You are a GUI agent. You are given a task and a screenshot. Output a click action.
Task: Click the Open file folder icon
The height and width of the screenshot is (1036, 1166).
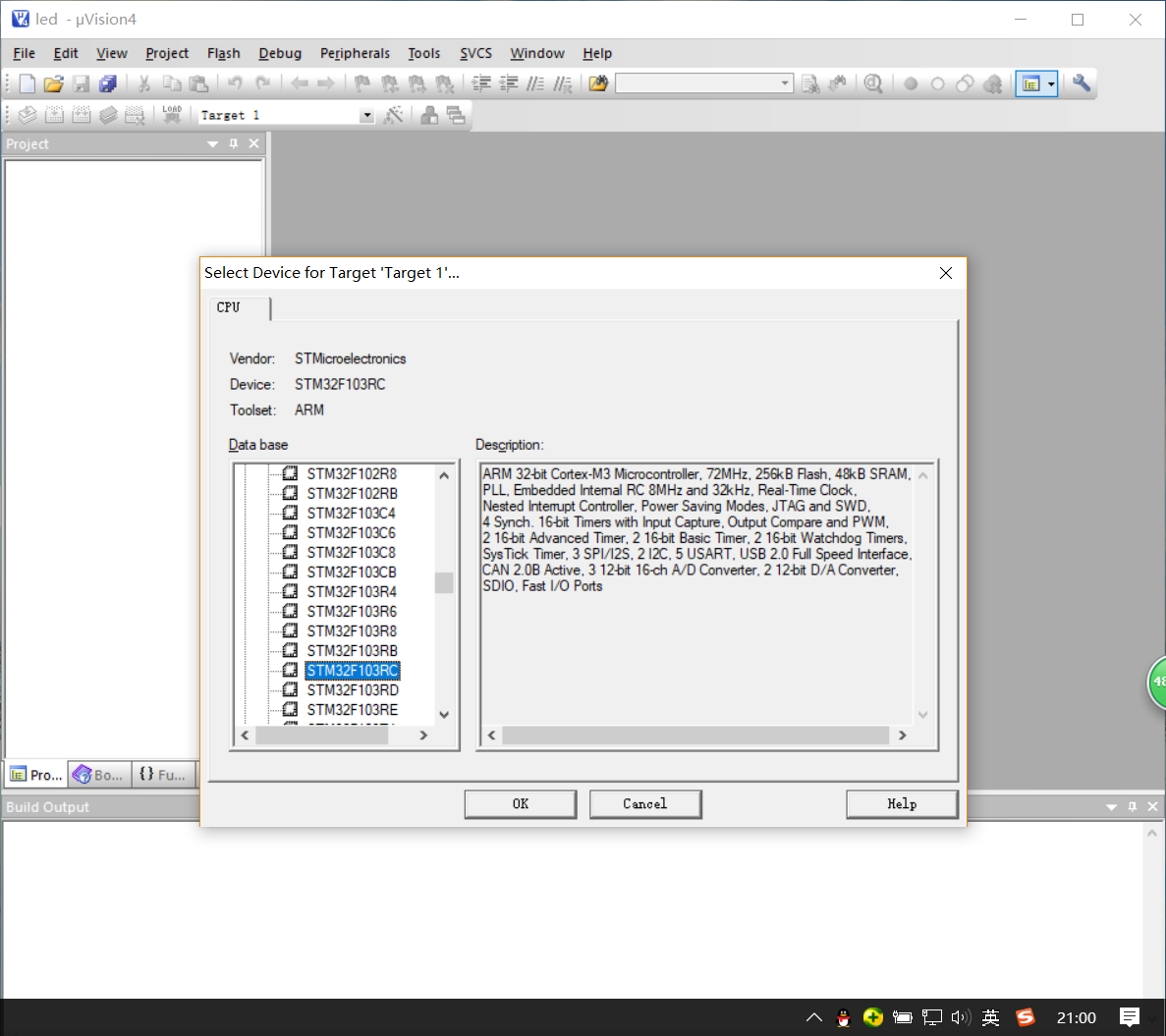[54, 83]
